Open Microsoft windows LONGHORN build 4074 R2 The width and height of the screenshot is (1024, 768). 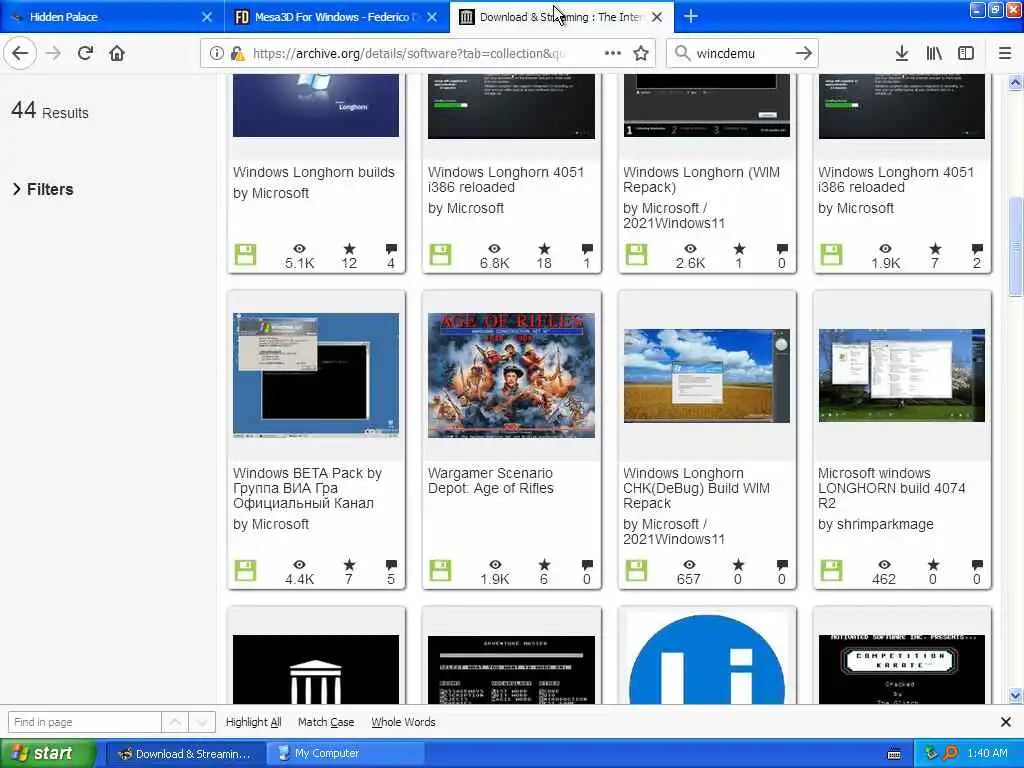[x=892, y=488]
